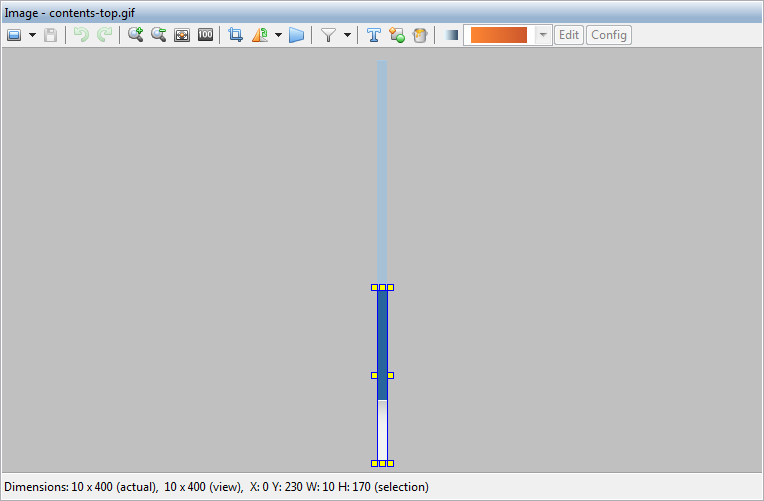Expand the Rotate/Flip dropdown arrow
764x501 pixels.
[x=278, y=35]
